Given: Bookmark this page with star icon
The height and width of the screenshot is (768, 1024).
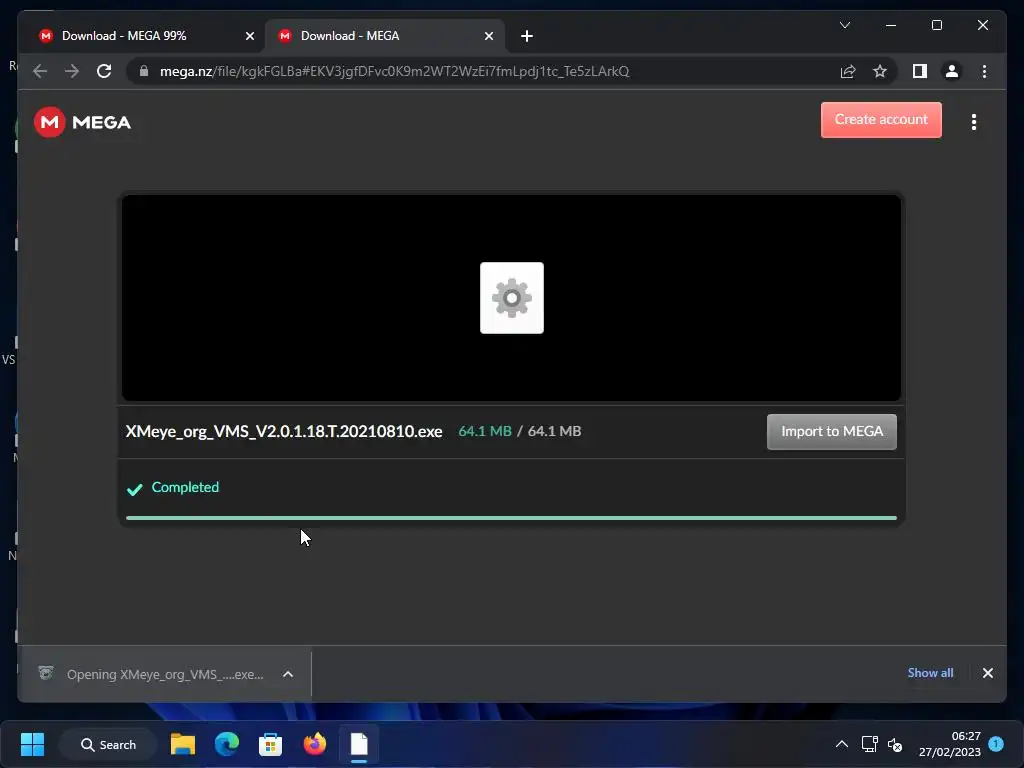Looking at the screenshot, I should 880,71.
